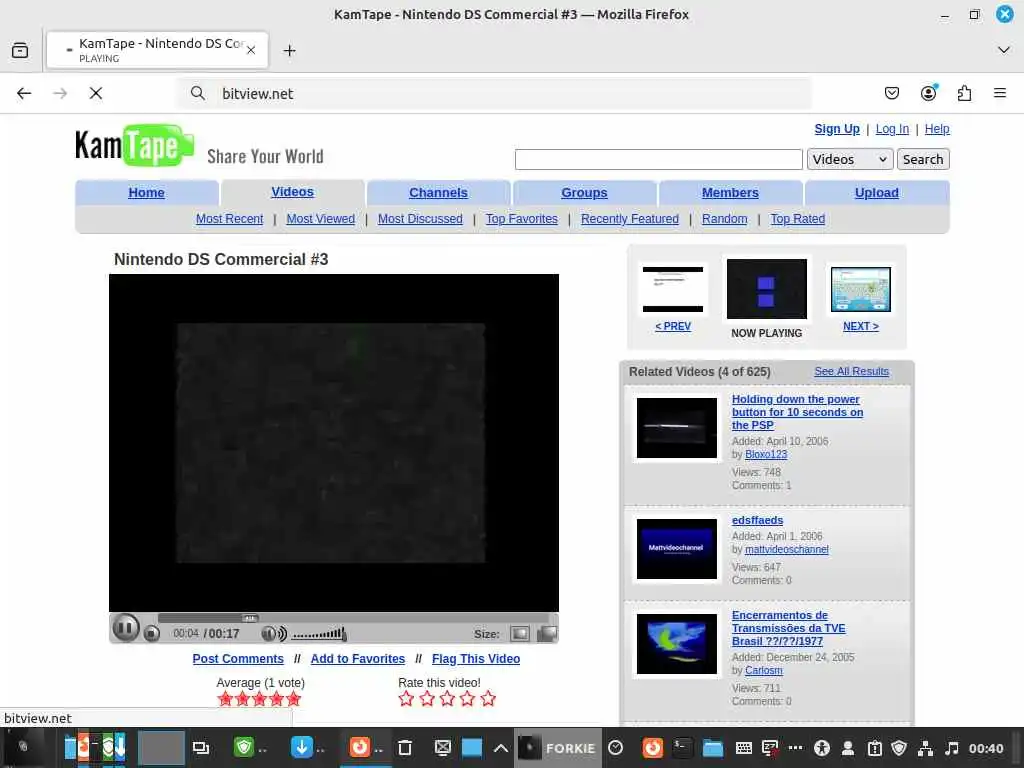
Task: Open the Home tab
Action: pos(146,193)
